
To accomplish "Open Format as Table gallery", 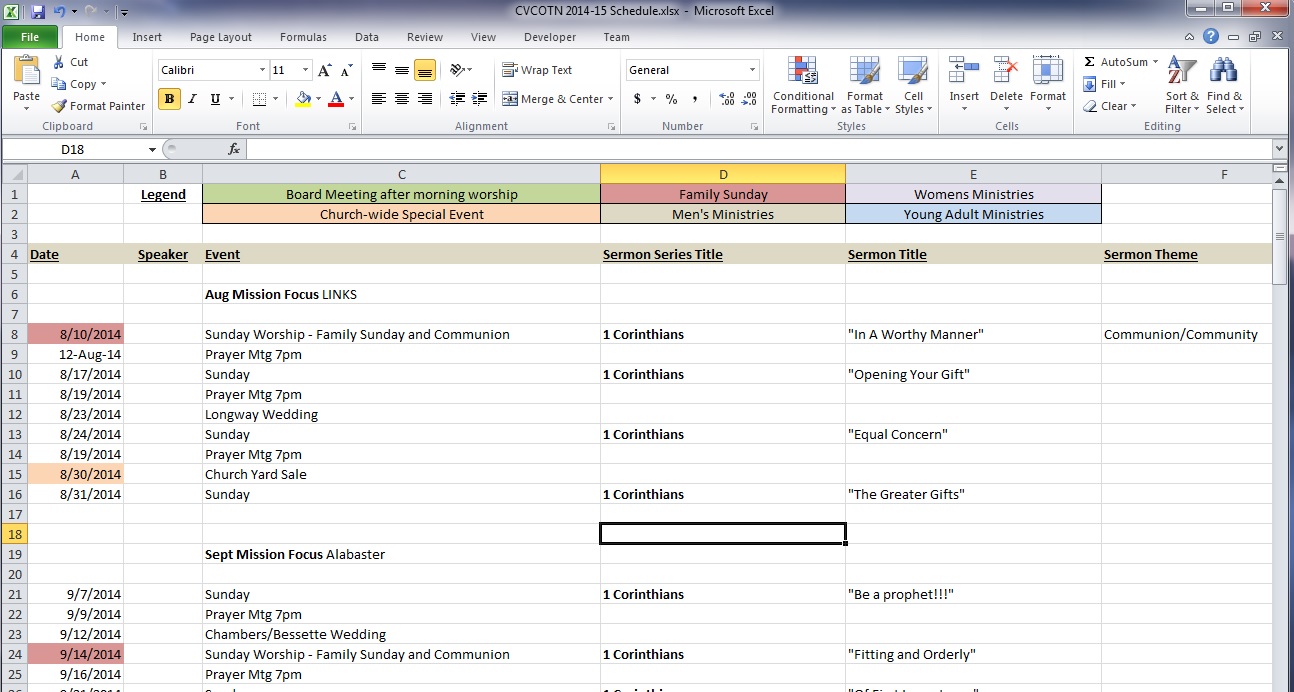I will click(x=865, y=86).
